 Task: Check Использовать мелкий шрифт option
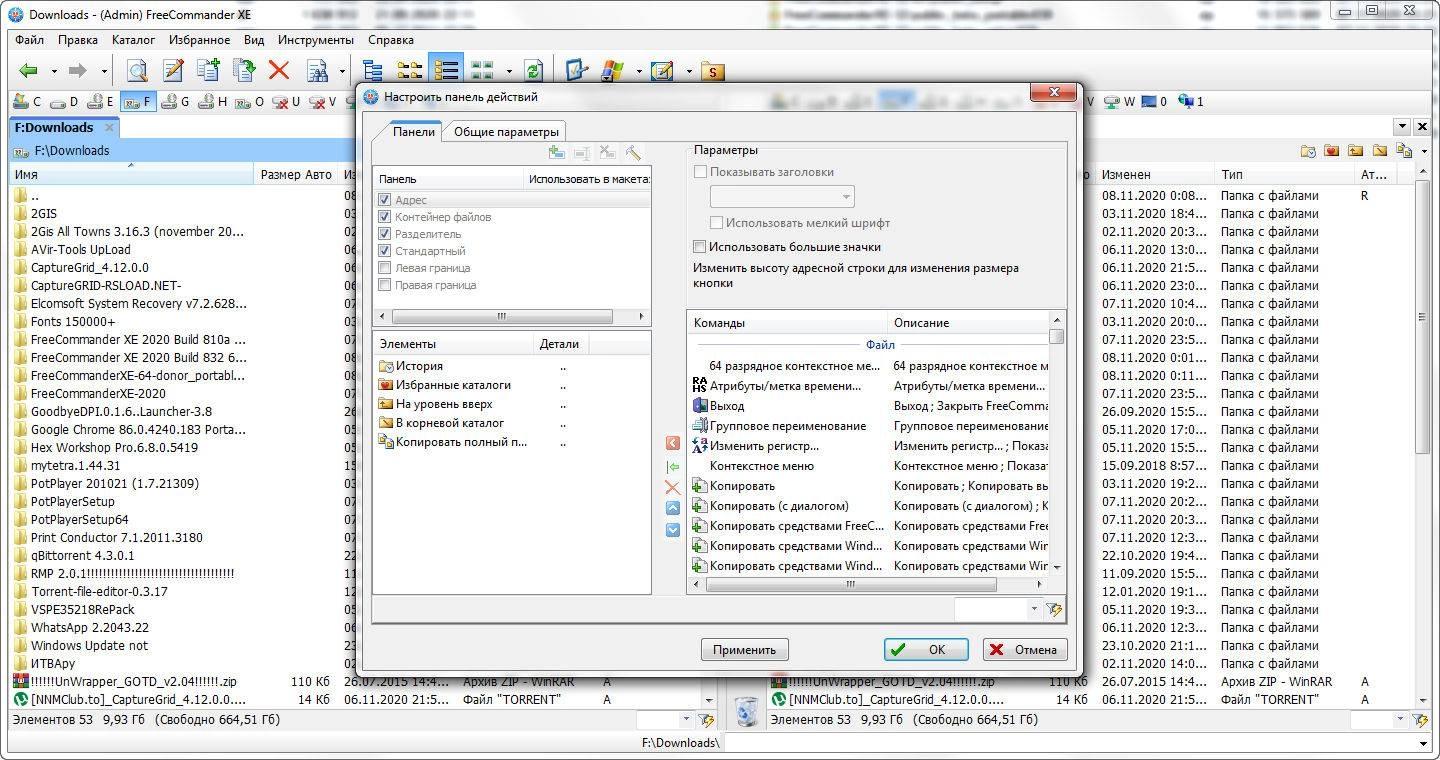click(x=716, y=223)
